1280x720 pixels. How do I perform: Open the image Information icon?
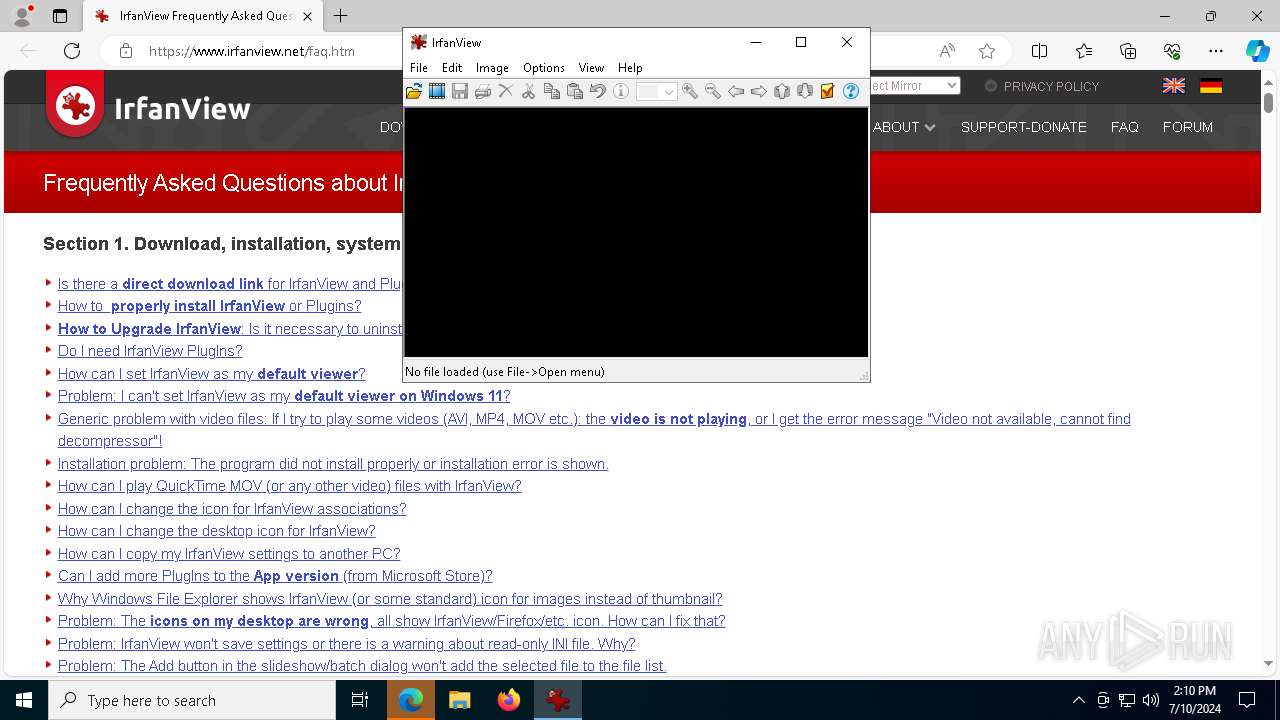[x=621, y=91]
